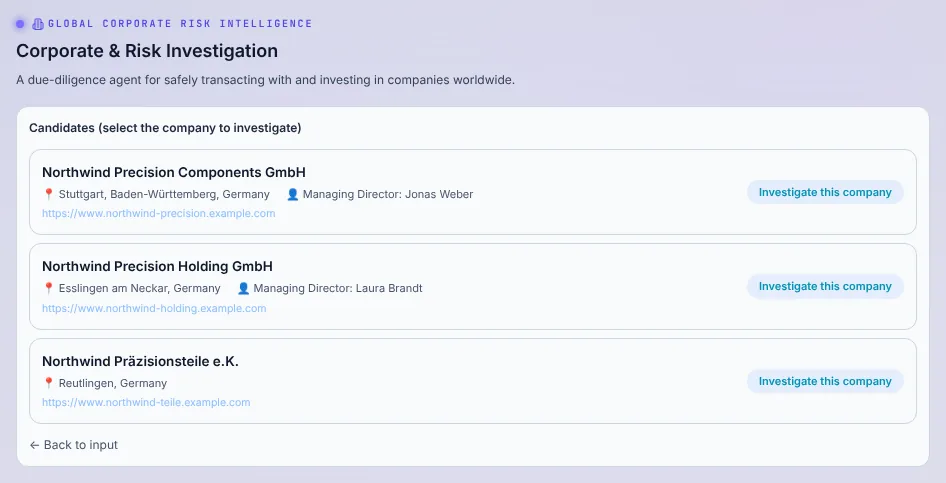946x483 pixels.
Task: Click the Esslingen am Neckar location pin icon
Action: pyautogui.click(x=49, y=288)
